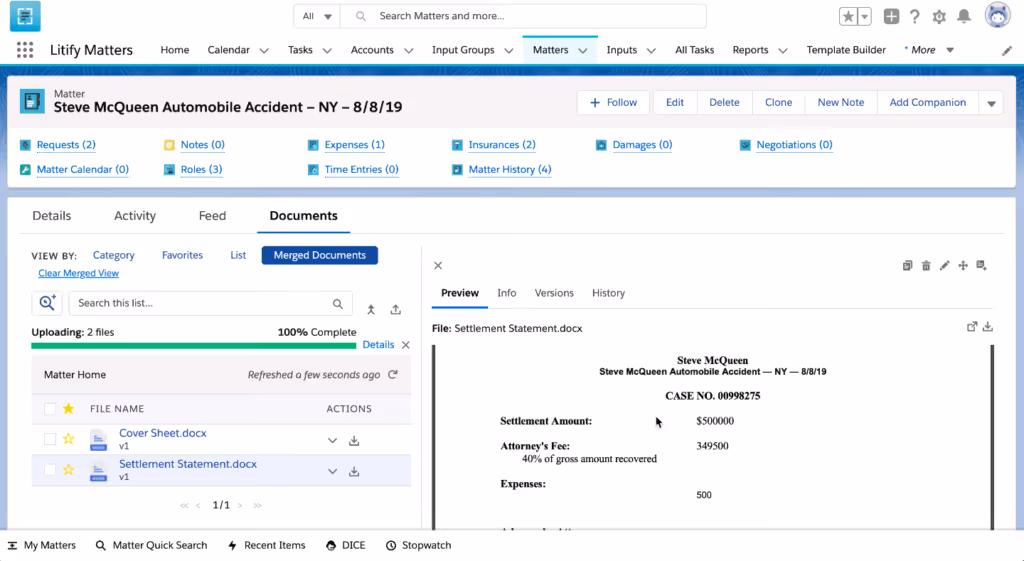The image size is (1024, 561).
Task: Click the copy document icon in preview toolbar
Action: coord(907,265)
